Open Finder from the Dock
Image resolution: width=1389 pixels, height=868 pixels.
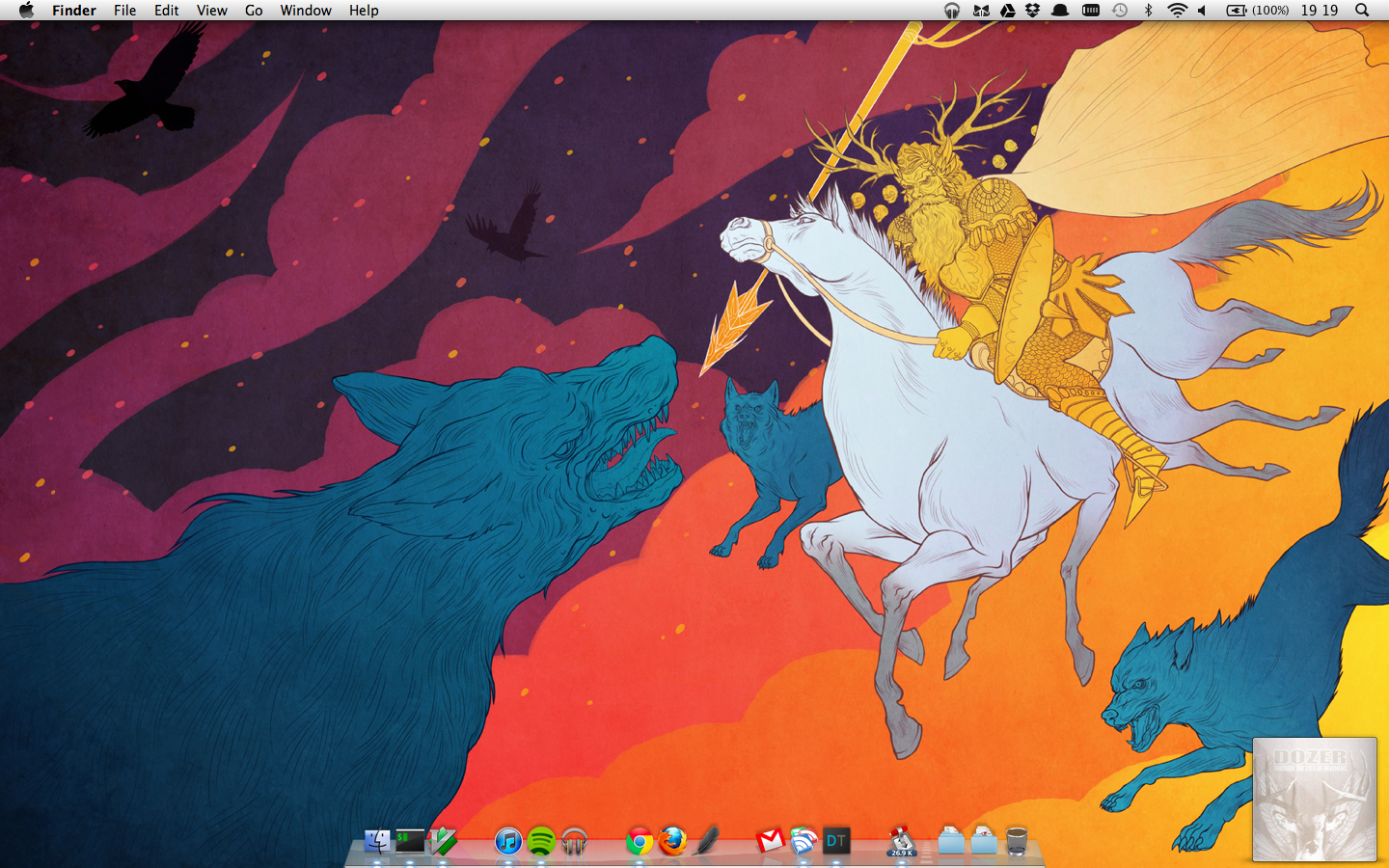coord(377,841)
